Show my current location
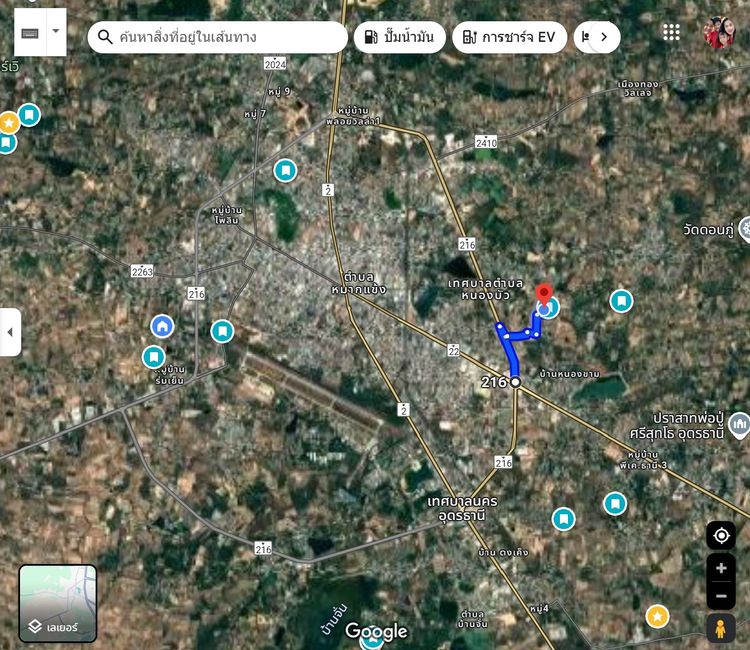 point(720,535)
